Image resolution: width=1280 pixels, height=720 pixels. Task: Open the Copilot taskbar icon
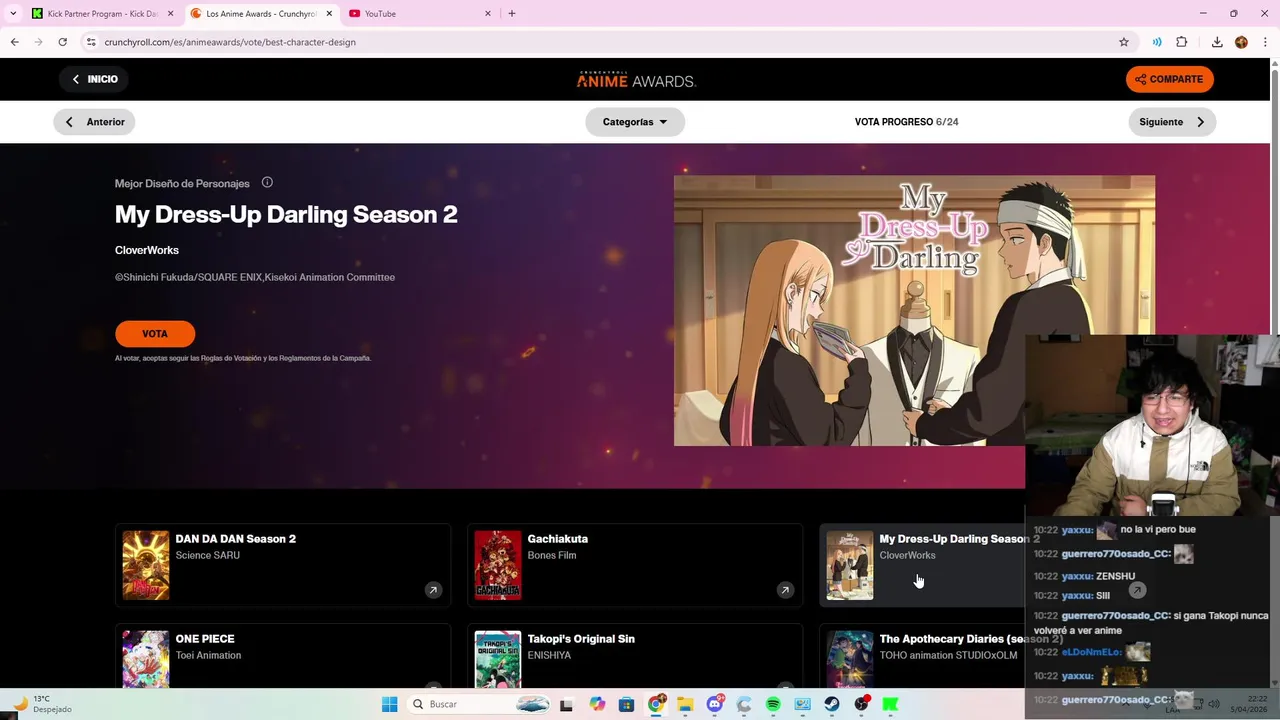tap(597, 704)
